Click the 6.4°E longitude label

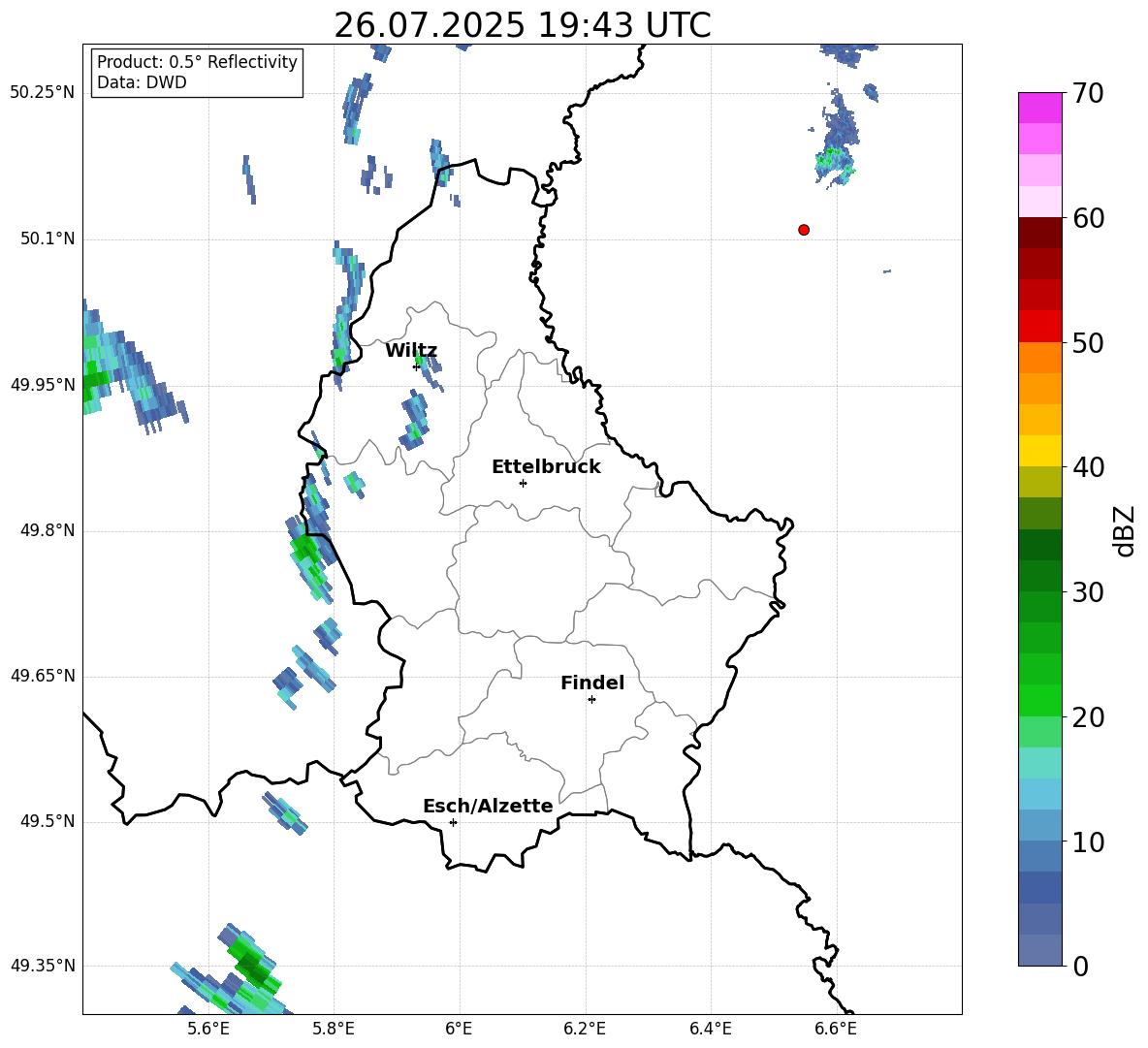click(710, 1029)
